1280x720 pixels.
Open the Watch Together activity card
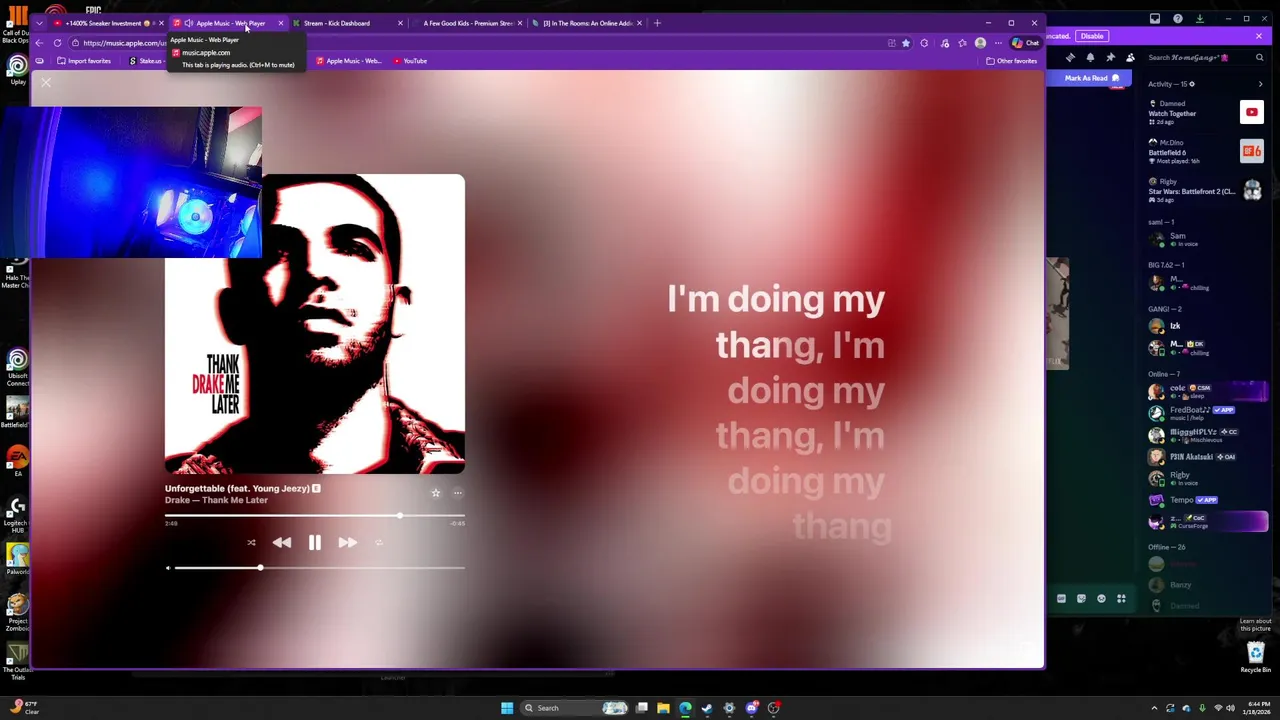(1206, 113)
